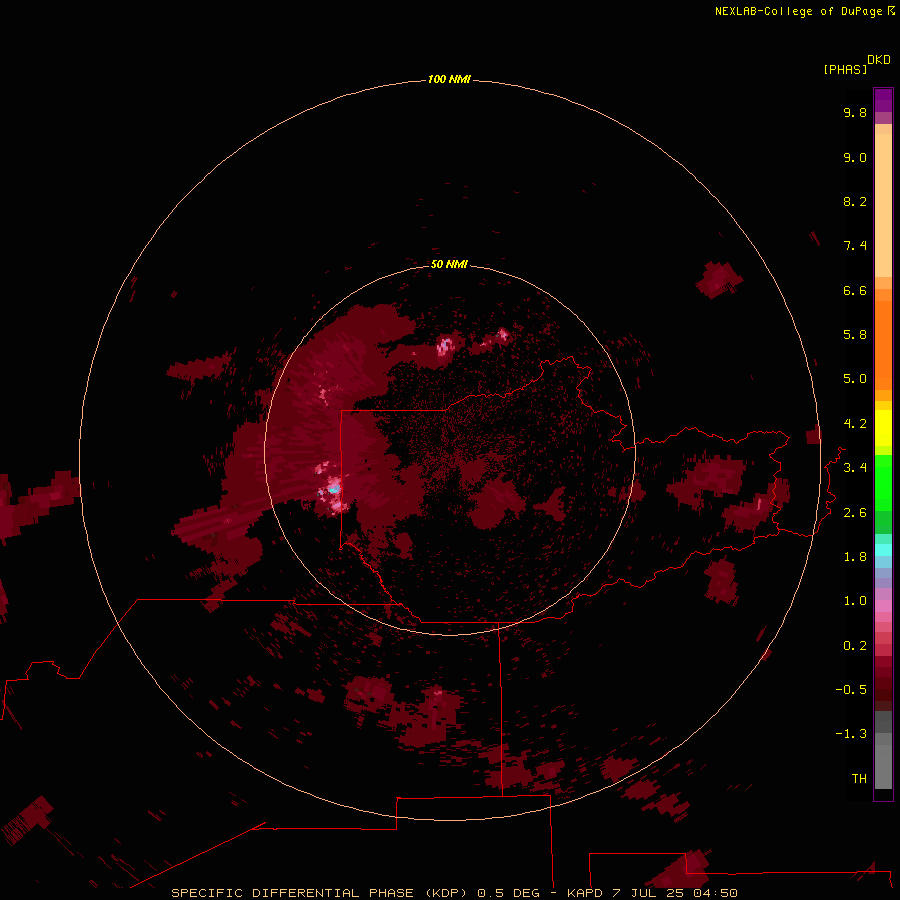Click the -0.5 scale value

click(851, 690)
